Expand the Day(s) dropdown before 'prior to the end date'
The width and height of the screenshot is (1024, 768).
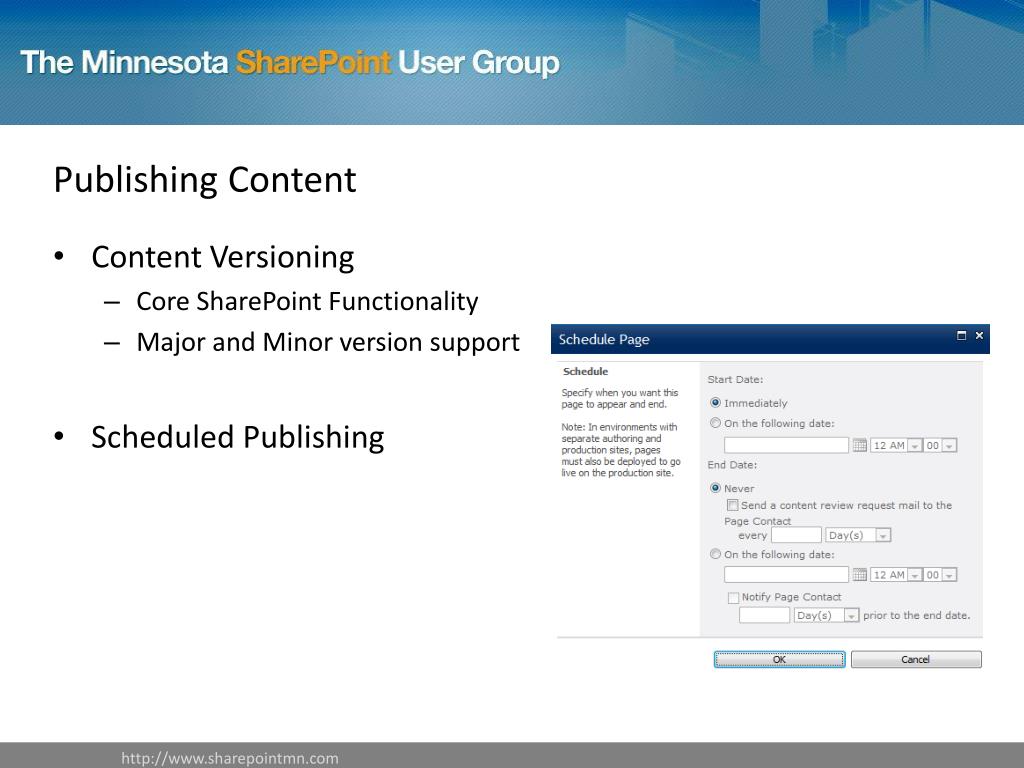coord(826,615)
